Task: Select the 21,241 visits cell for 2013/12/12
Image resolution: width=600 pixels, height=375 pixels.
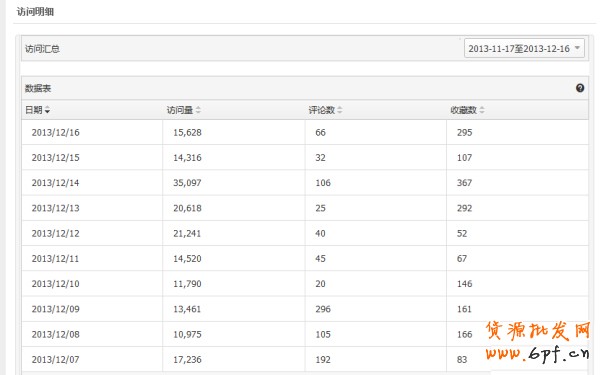Action: click(x=187, y=233)
